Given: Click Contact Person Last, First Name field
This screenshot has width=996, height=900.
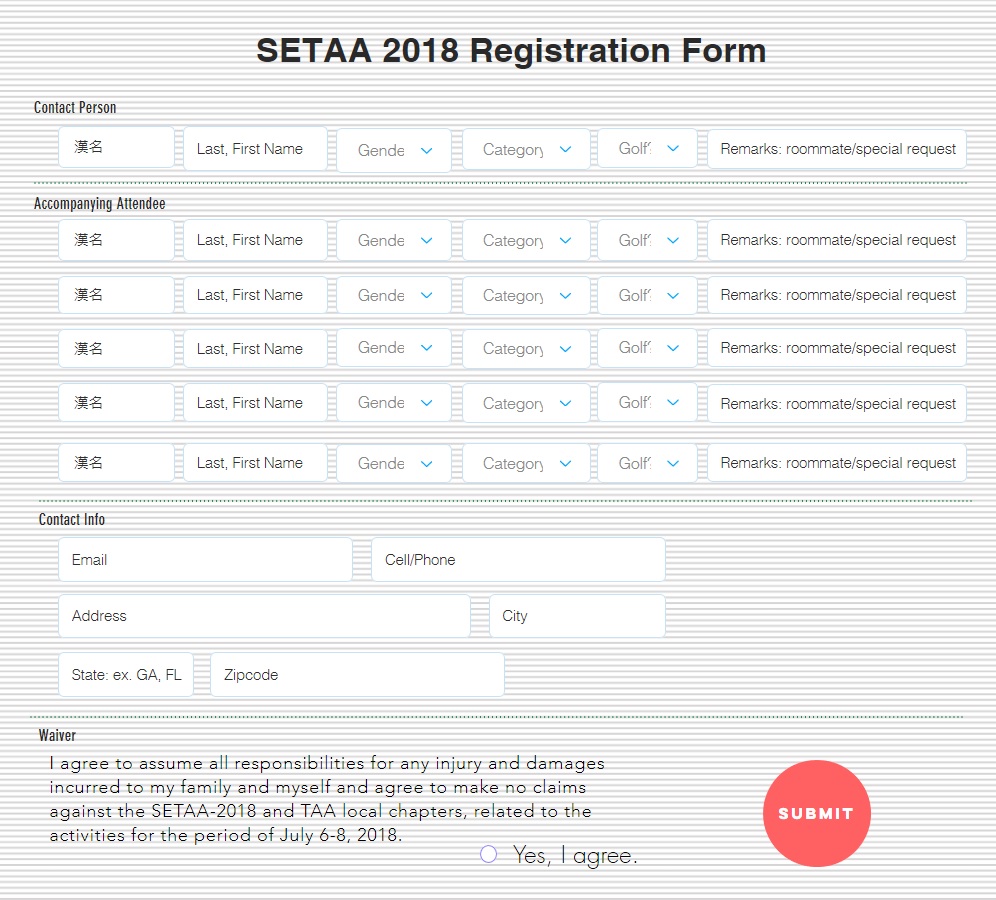Looking at the screenshot, I should coord(255,149).
